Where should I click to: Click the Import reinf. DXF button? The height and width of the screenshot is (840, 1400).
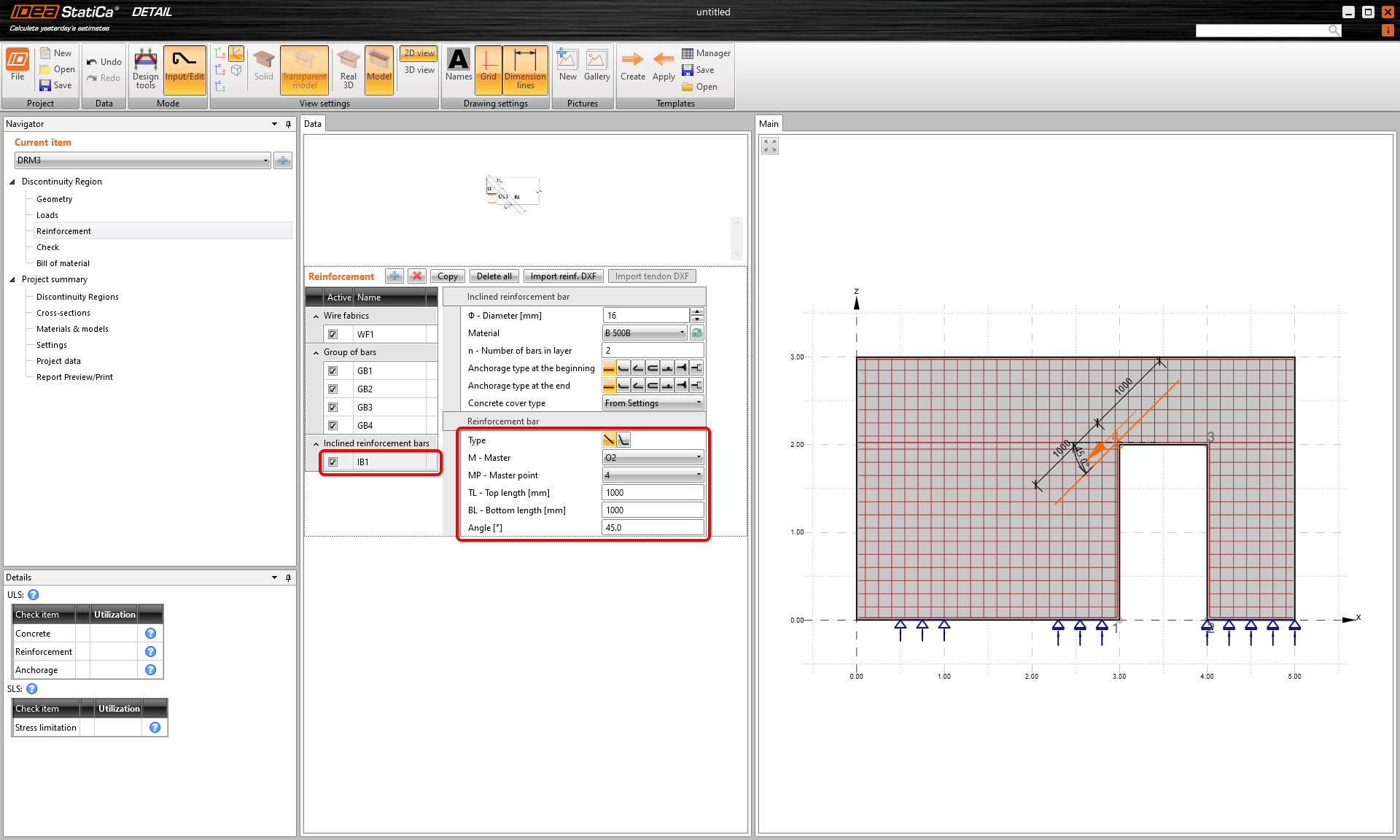tap(563, 276)
